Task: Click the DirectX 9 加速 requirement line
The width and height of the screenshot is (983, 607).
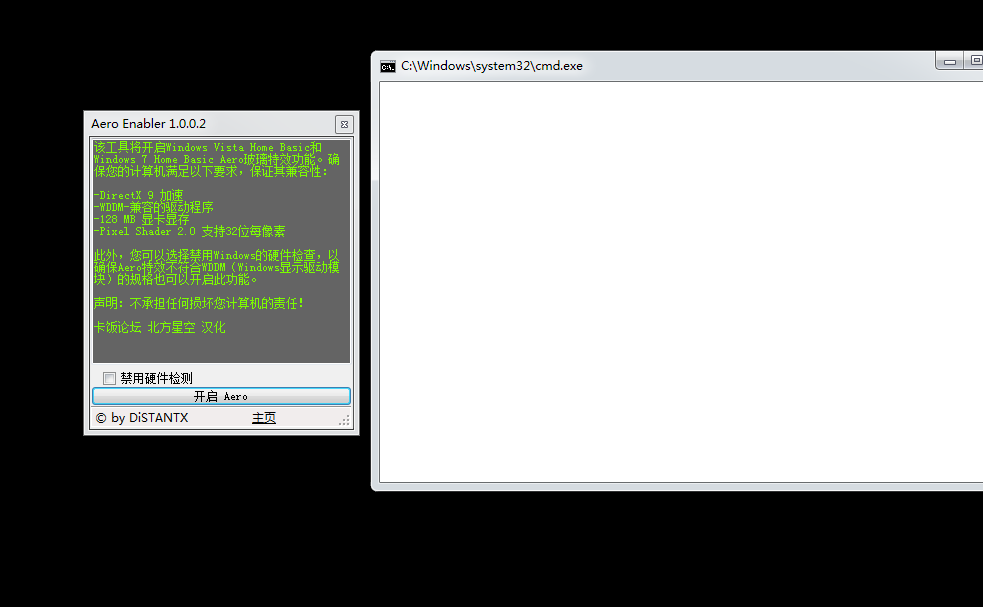Action: pyautogui.click(x=139, y=195)
